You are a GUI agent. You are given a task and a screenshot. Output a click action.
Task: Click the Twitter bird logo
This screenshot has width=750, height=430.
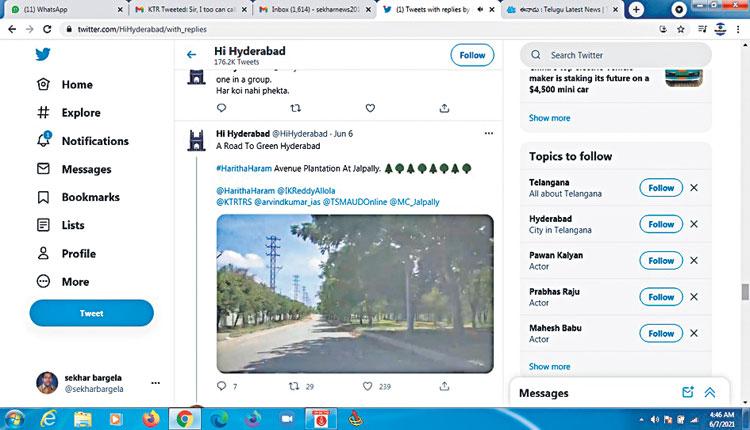tap(44, 55)
